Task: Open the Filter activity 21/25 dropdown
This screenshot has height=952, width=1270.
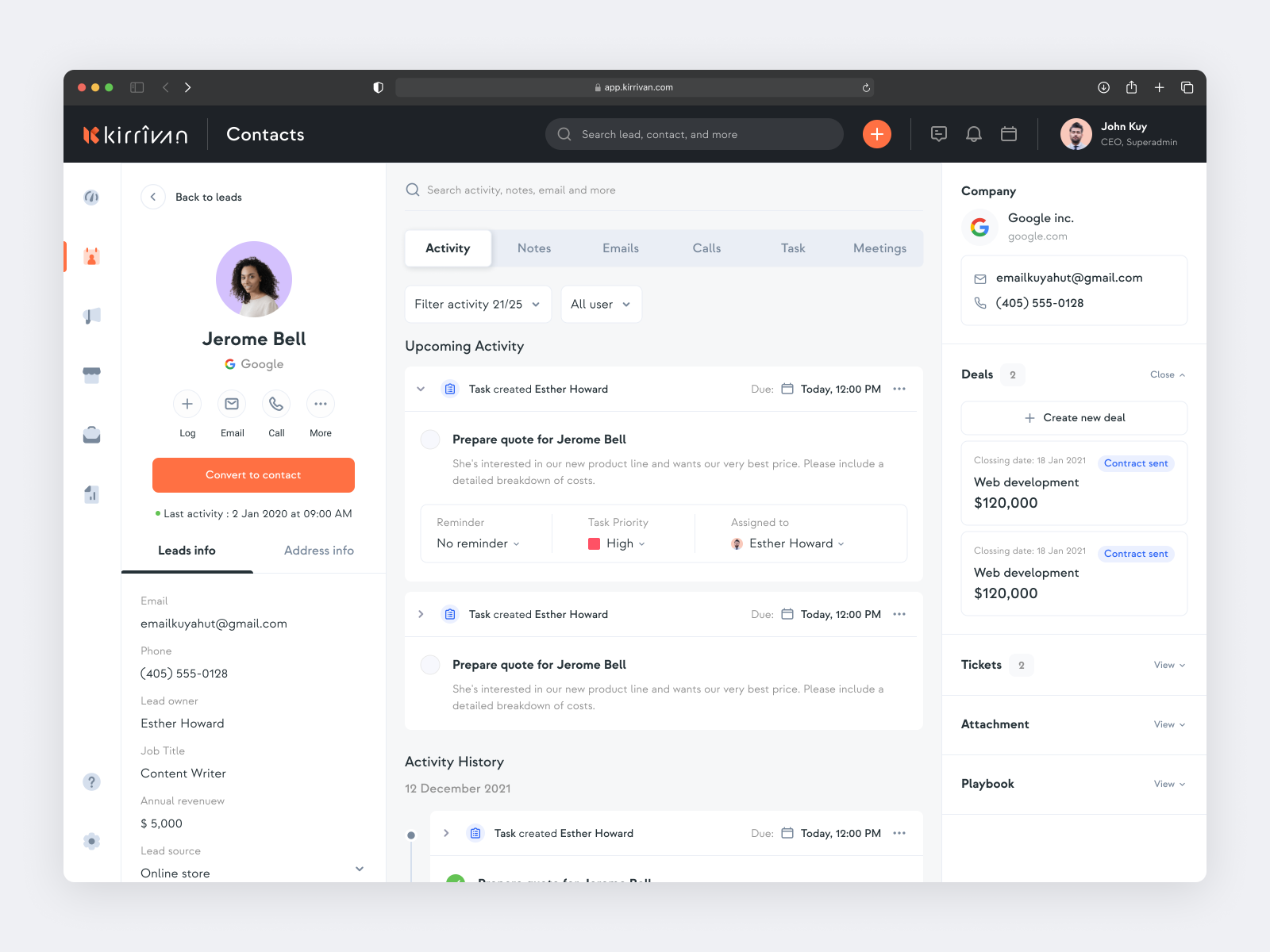Action: (x=477, y=304)
